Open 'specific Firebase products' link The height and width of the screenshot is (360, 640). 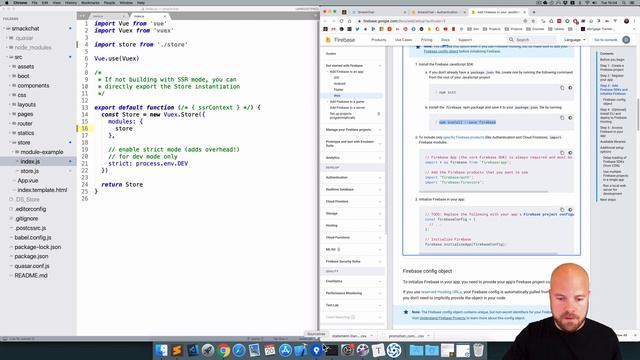(463, 138)
